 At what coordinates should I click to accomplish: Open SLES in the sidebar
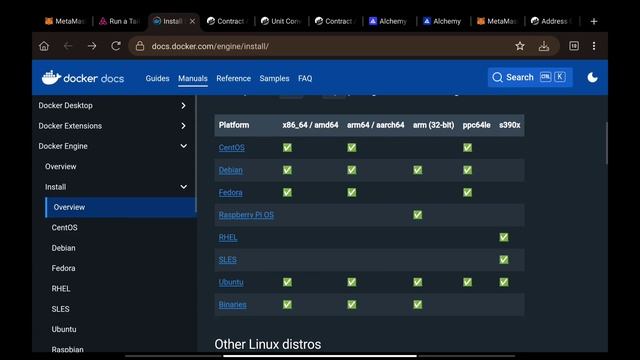(60, 309)
